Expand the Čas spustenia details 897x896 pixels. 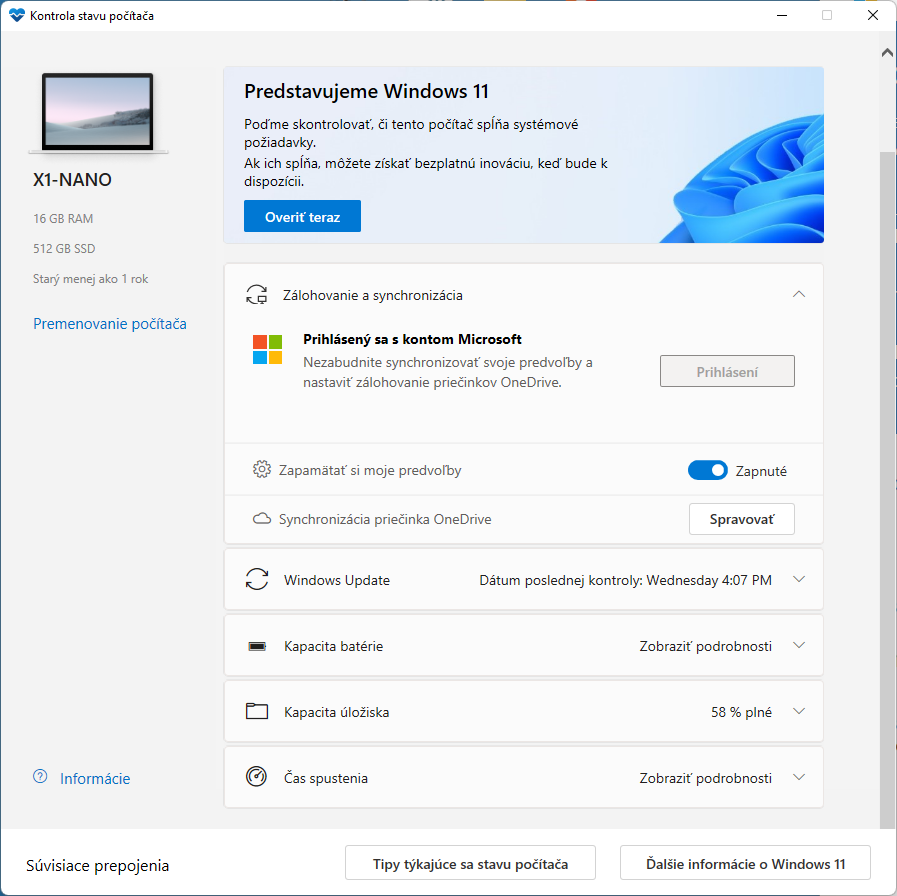(x=798, y=778)
